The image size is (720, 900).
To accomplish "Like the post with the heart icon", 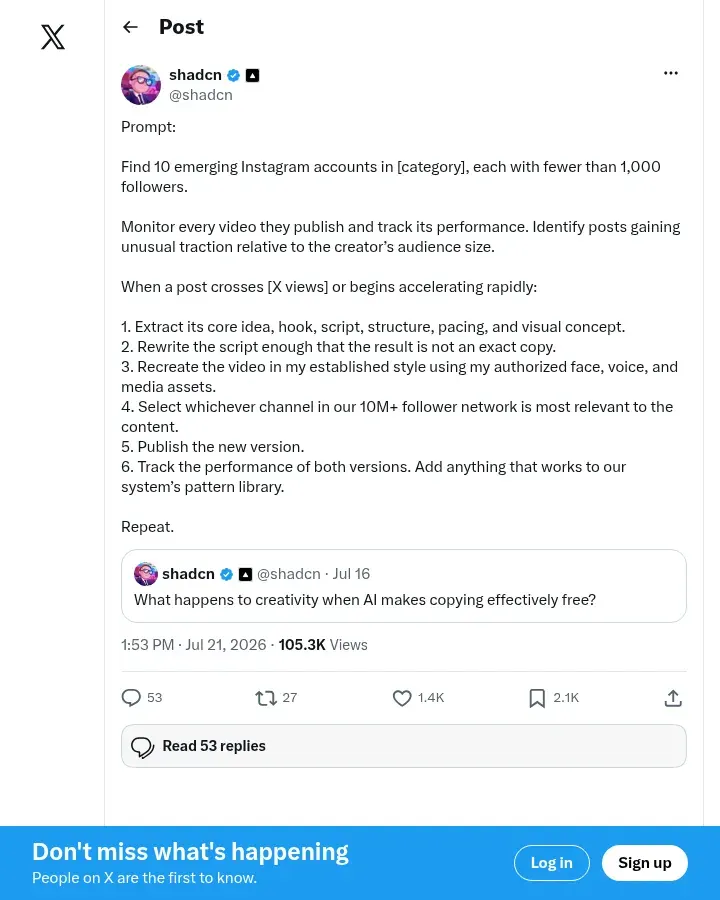I will 402,698.
